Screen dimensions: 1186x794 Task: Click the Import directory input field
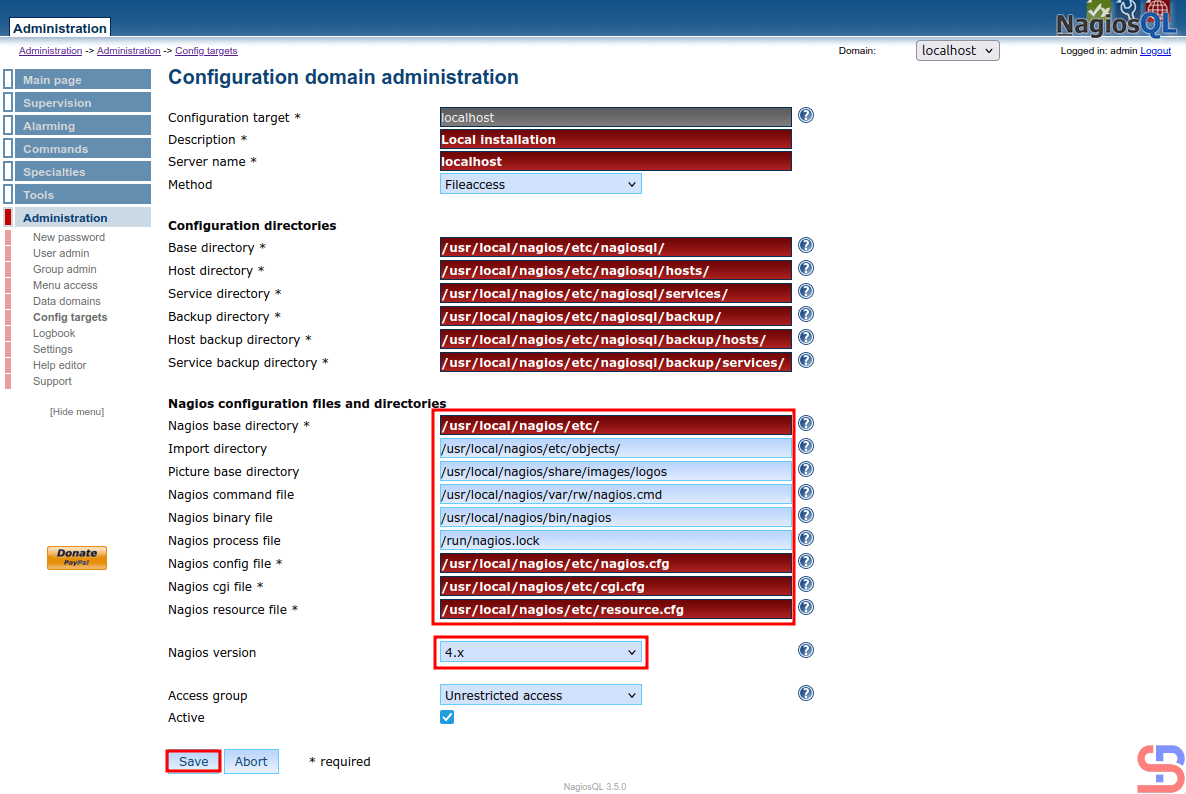(x=615, y=449)
